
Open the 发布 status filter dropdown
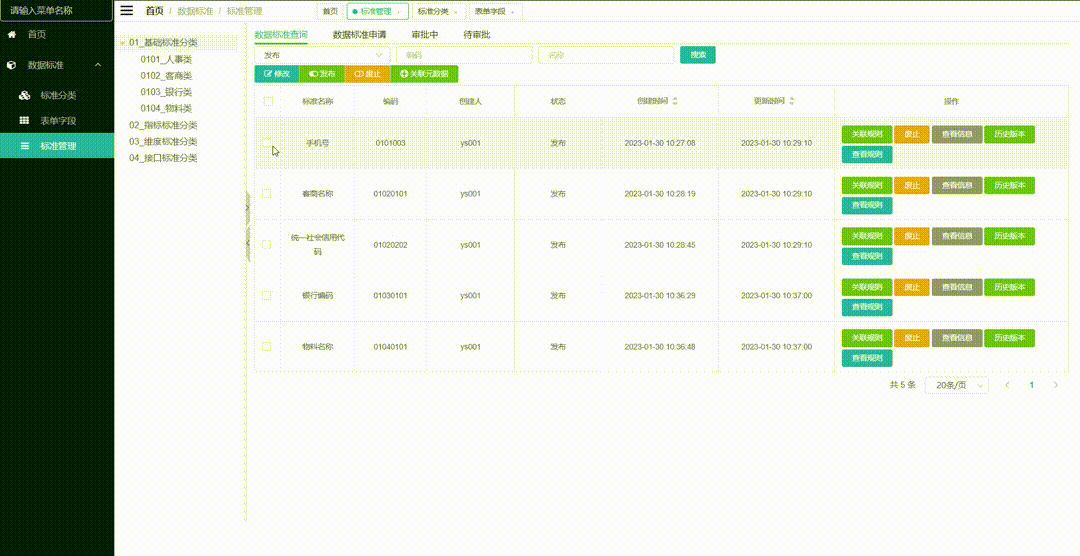coord(322,55)
